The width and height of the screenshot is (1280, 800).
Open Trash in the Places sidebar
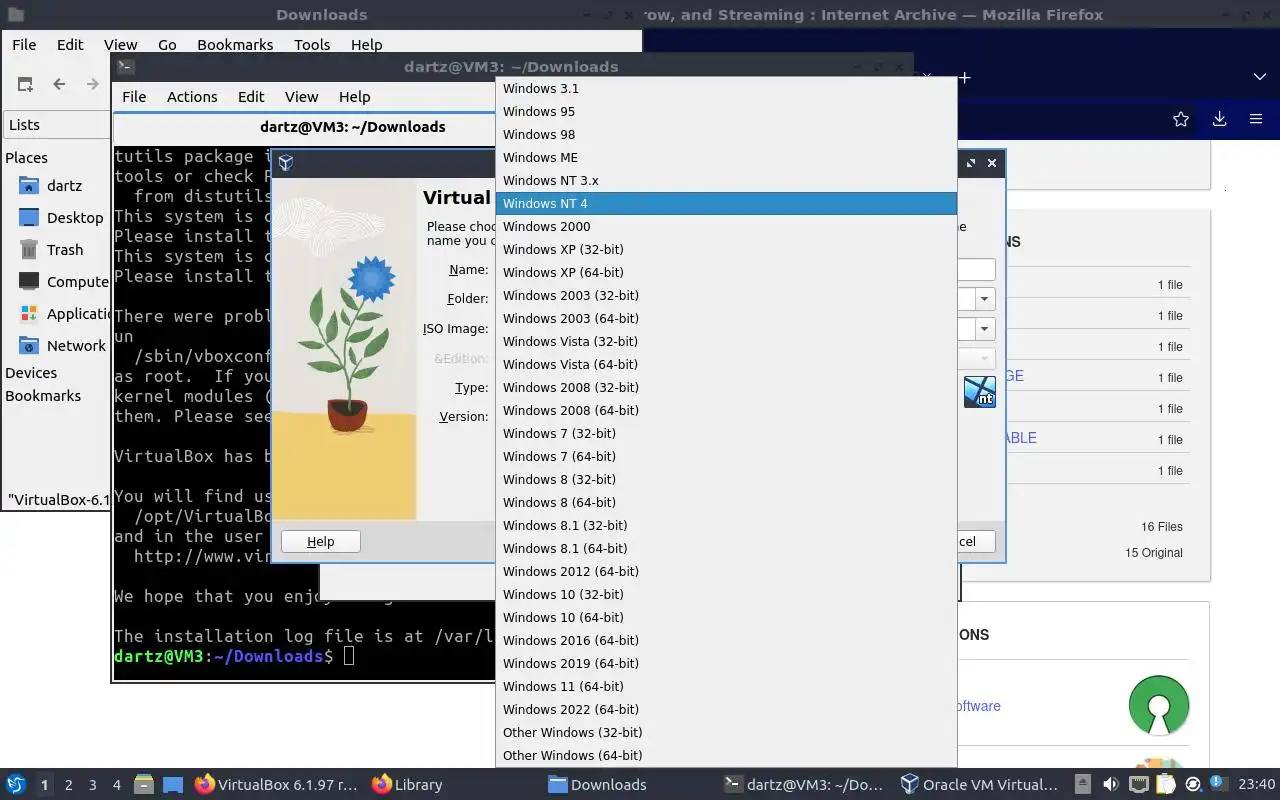click(x=65, y=249)
